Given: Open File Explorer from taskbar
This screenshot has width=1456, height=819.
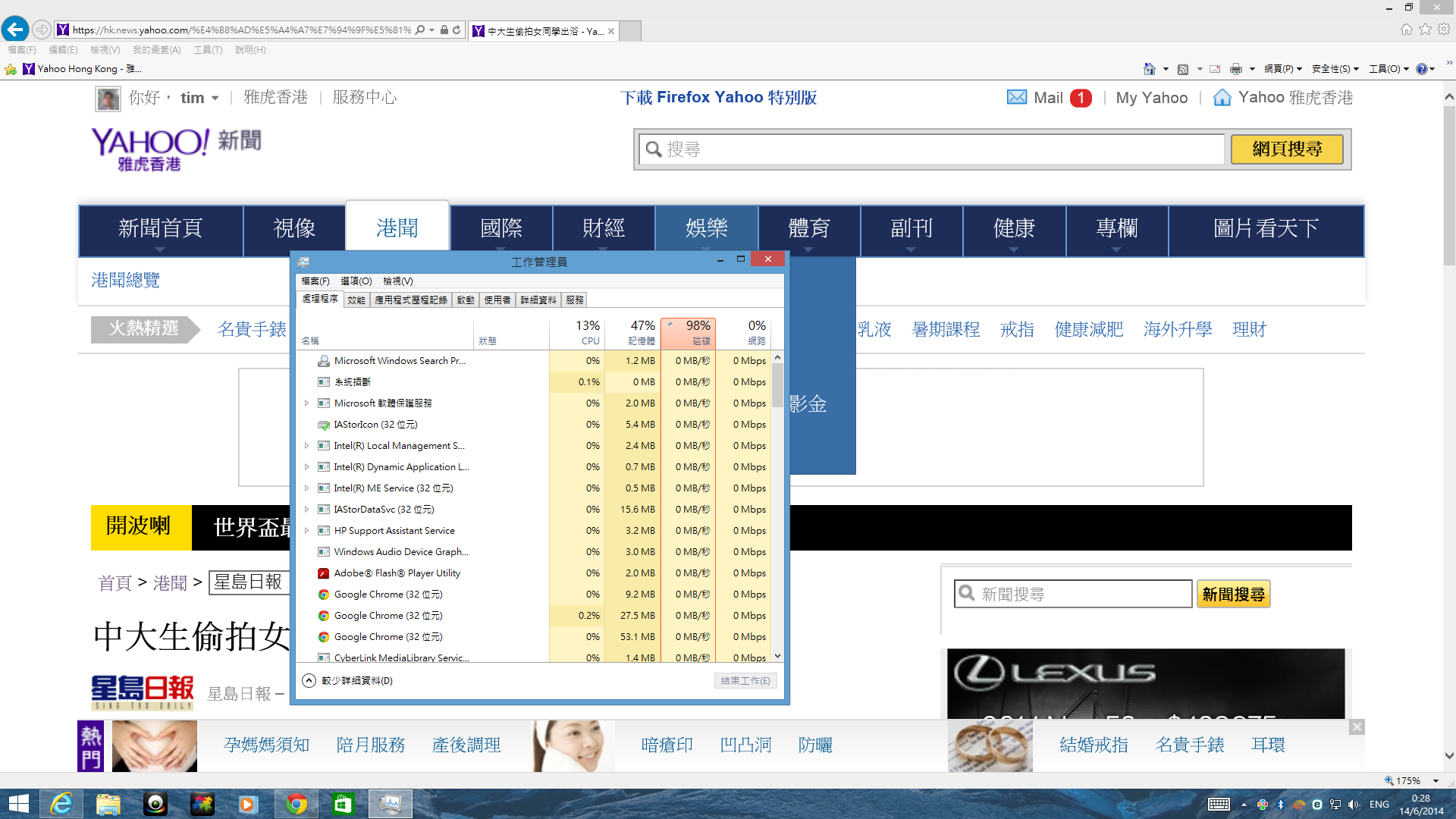Looking at the screenshot, I should [108, 804].
